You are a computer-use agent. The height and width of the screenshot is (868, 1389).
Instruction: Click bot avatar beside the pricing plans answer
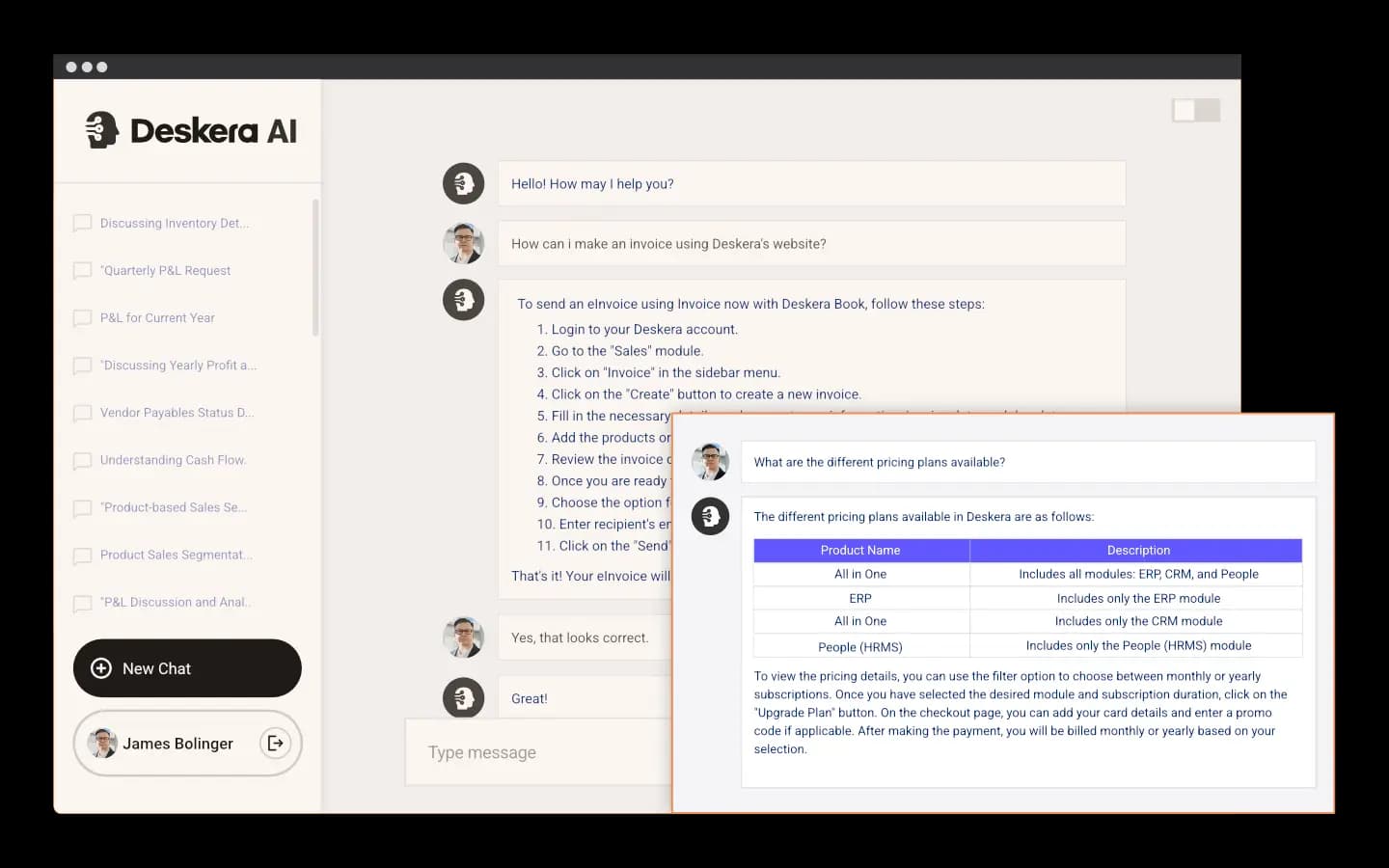coord(710,517)
